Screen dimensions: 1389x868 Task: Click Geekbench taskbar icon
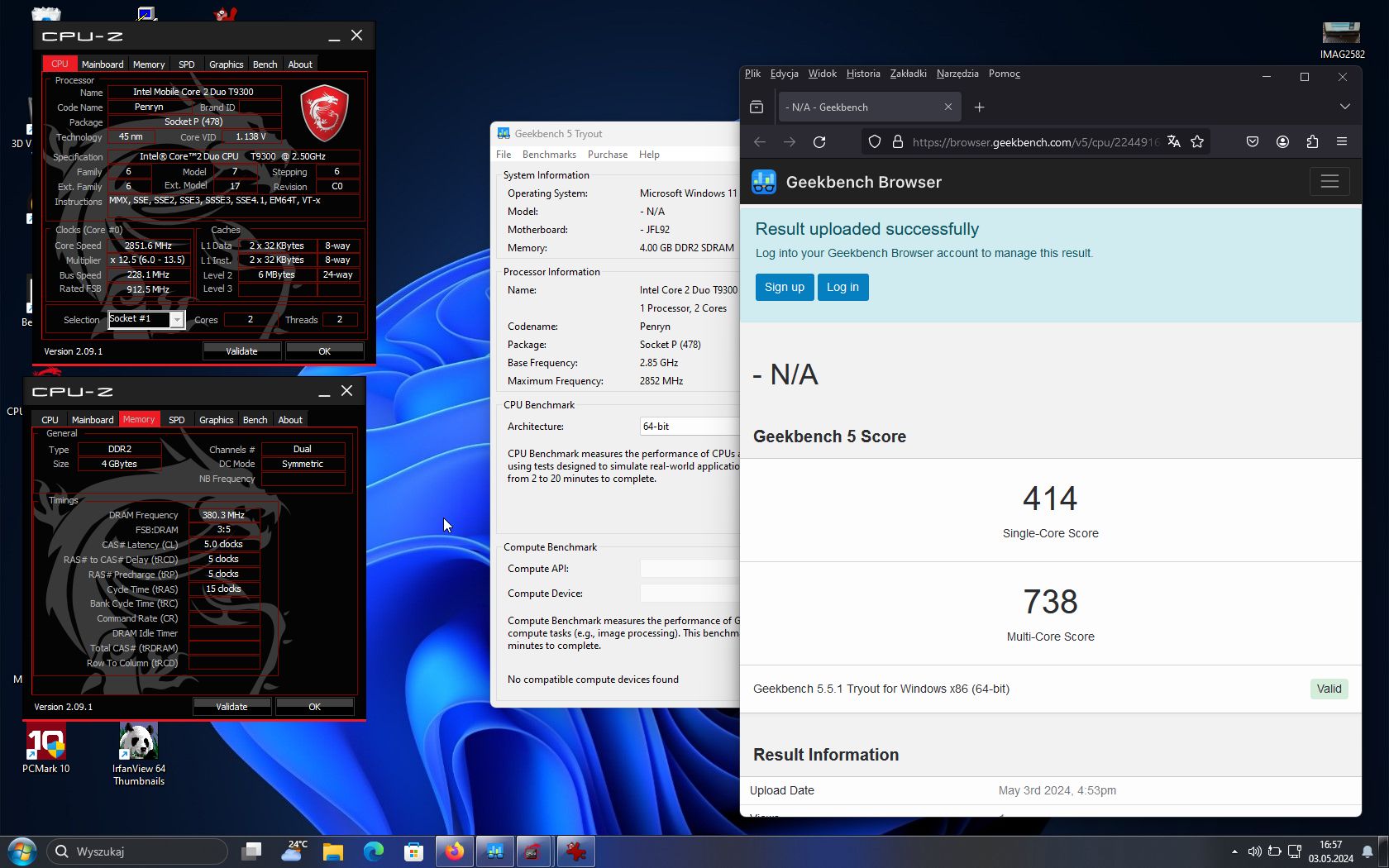pos(494,851)
